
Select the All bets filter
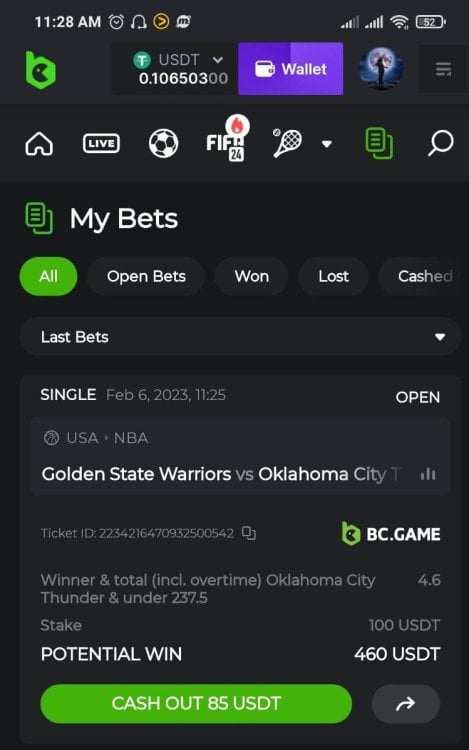coord(48,276)
